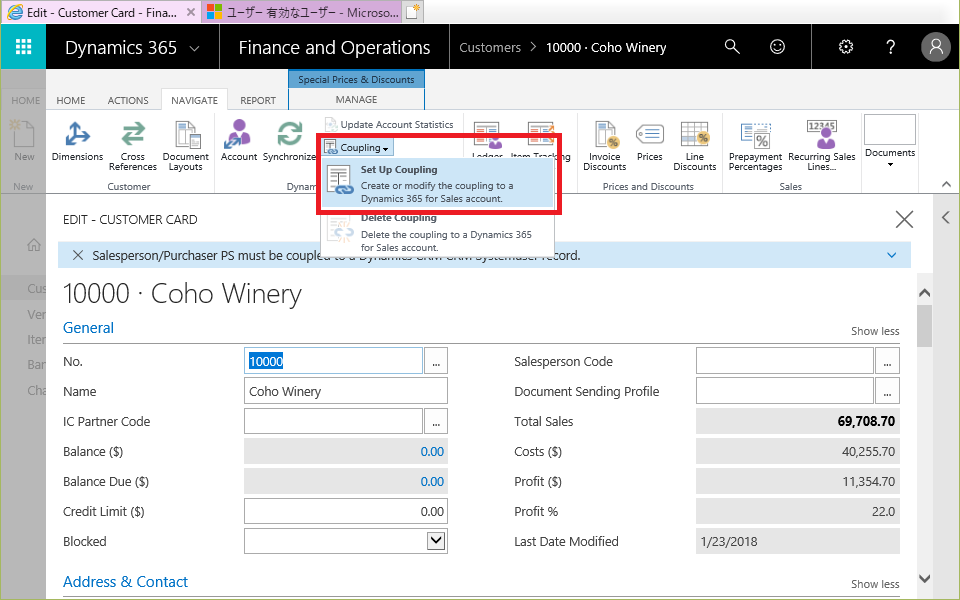Go to the home icon in sidebar
960x600 pixels.
point(34,245)
